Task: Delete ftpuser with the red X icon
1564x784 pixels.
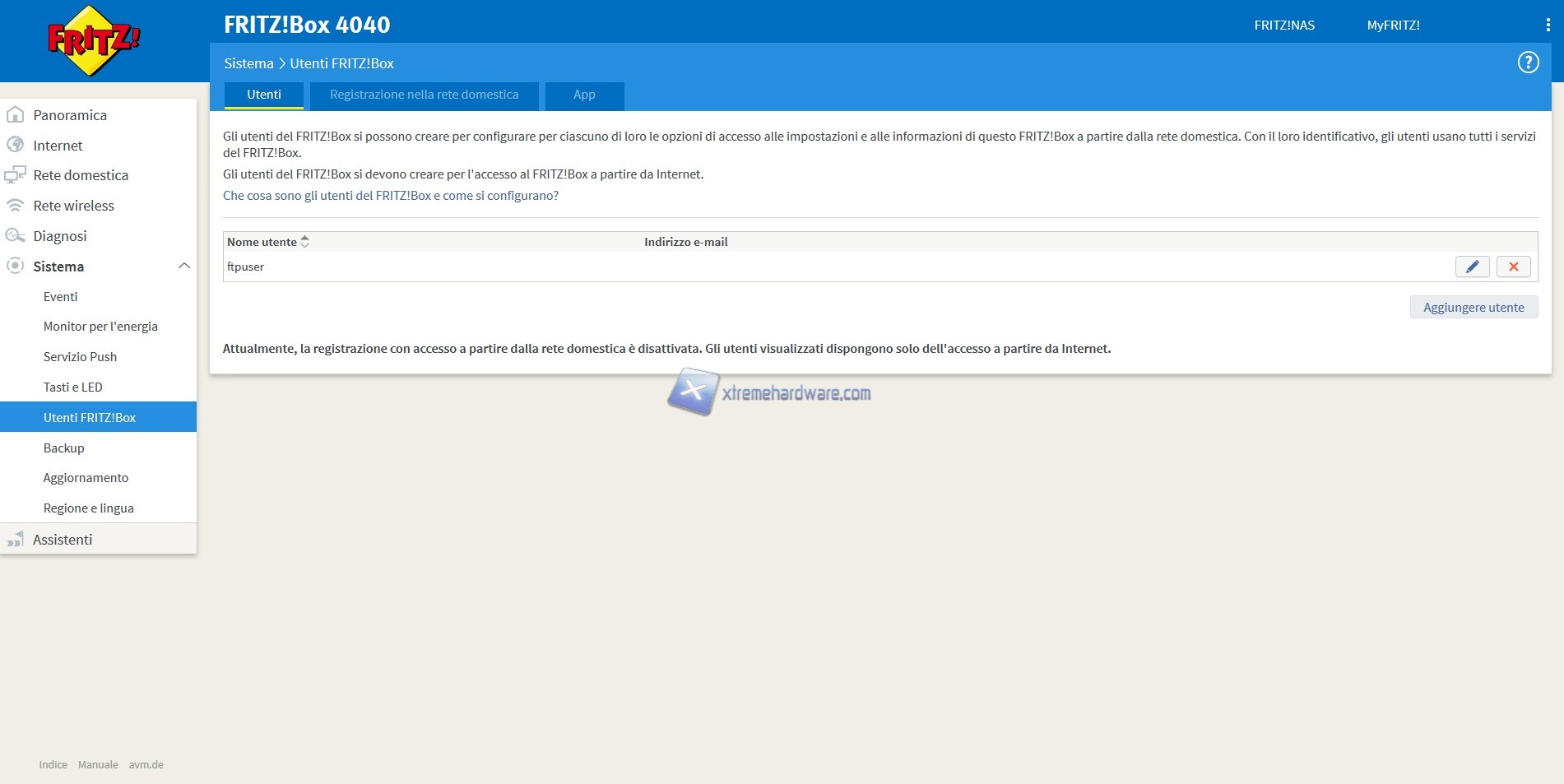Action: pyautogui.click(x=1513, y=267)
